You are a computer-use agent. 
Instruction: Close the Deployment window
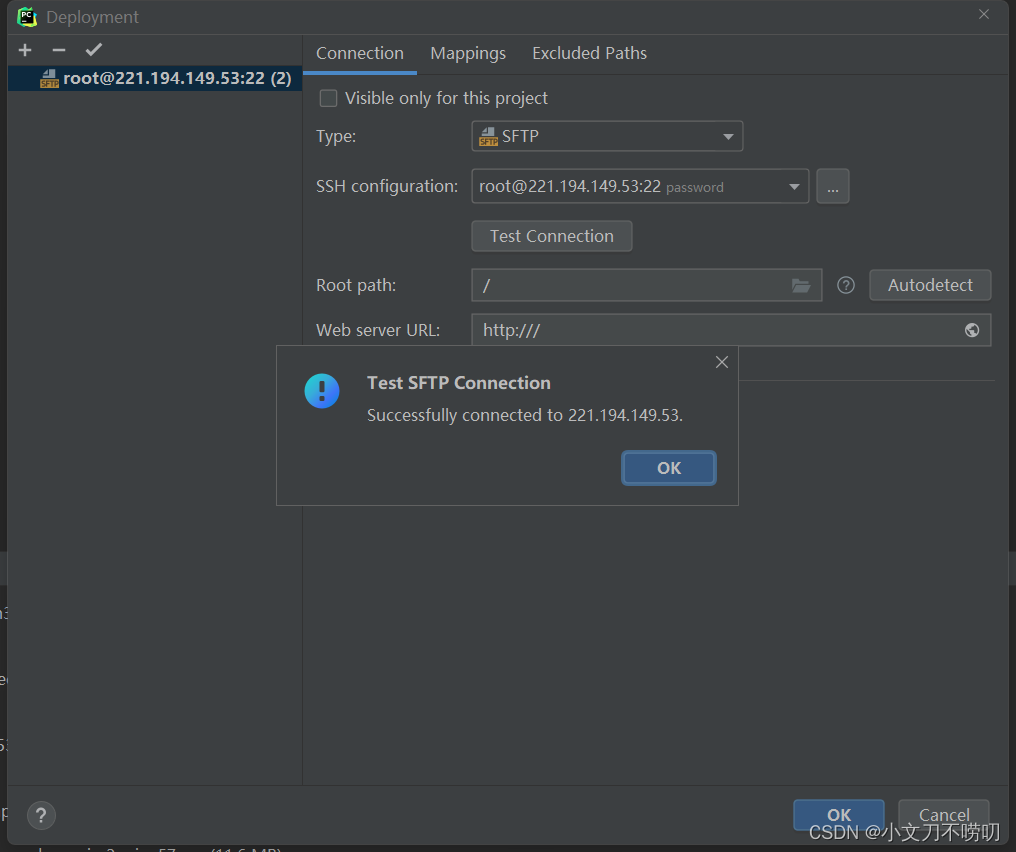(984, 14)
